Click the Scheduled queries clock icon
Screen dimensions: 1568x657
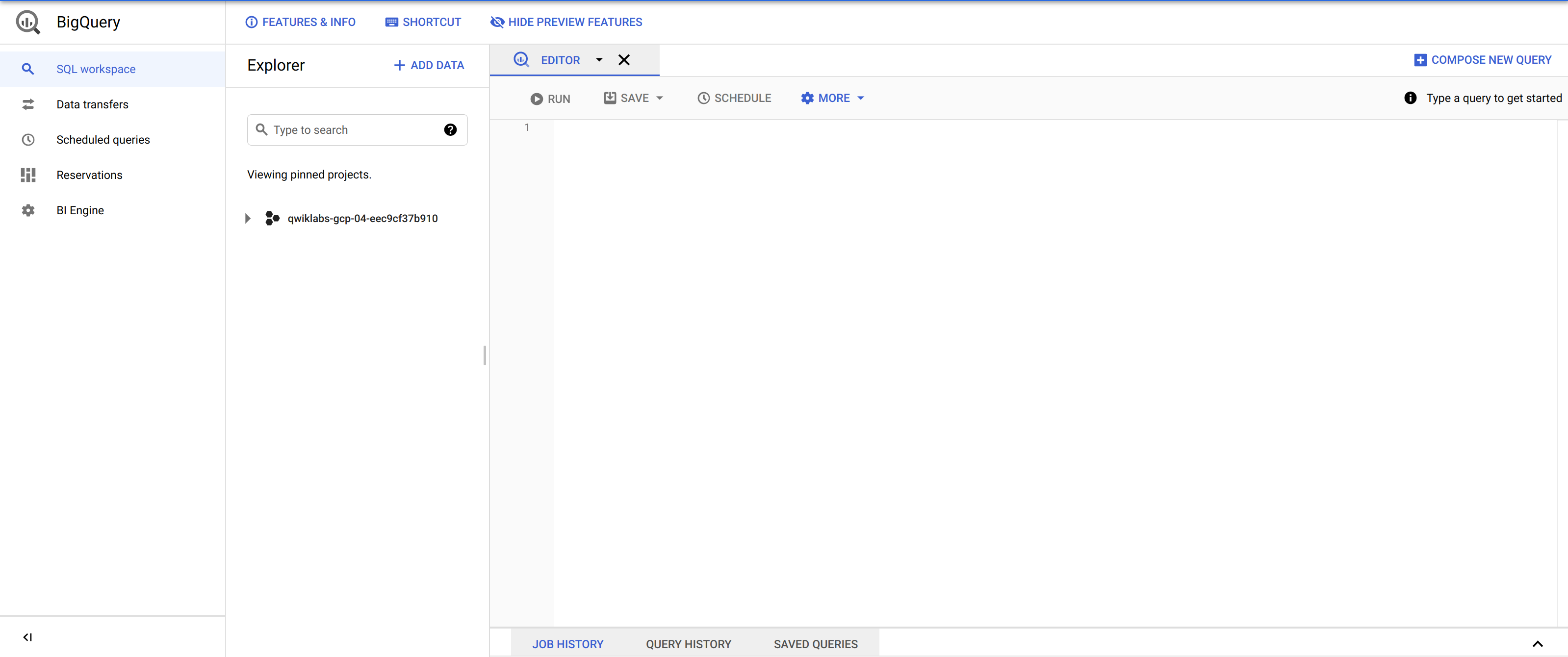click(28, 140)
